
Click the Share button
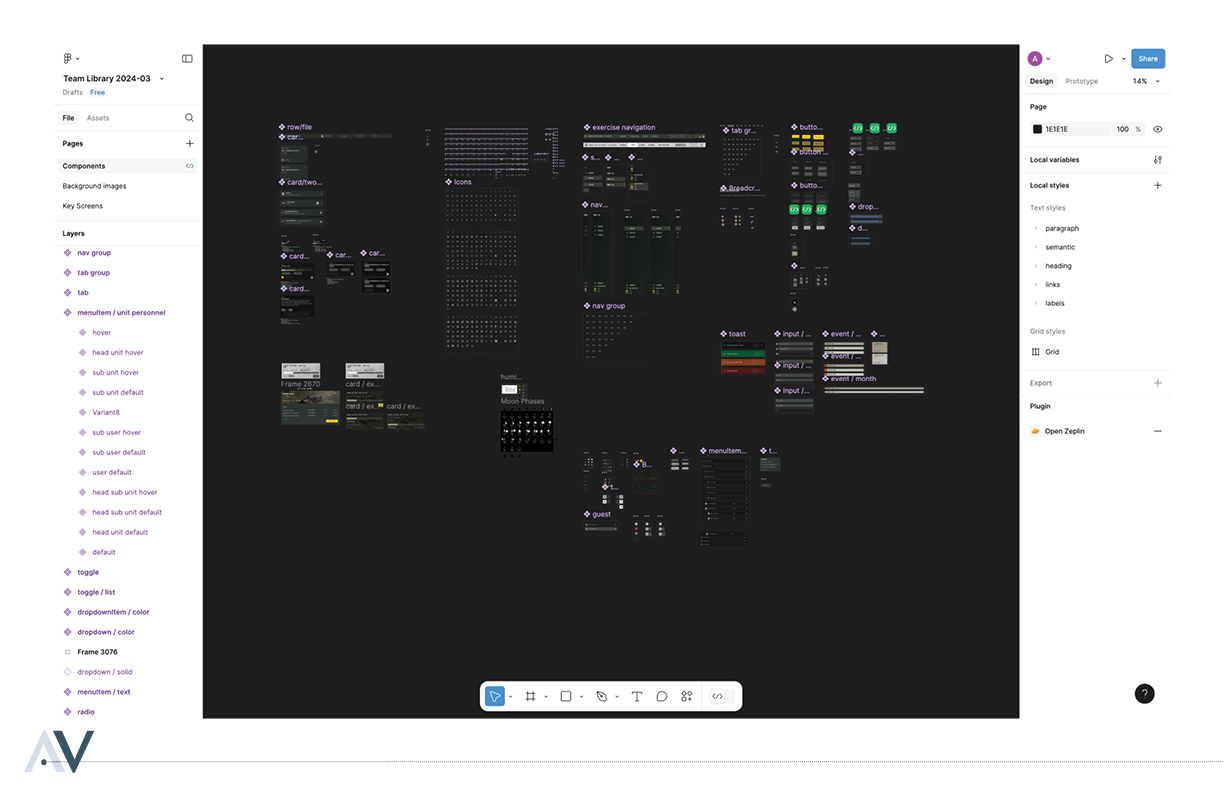(1148, 59)
